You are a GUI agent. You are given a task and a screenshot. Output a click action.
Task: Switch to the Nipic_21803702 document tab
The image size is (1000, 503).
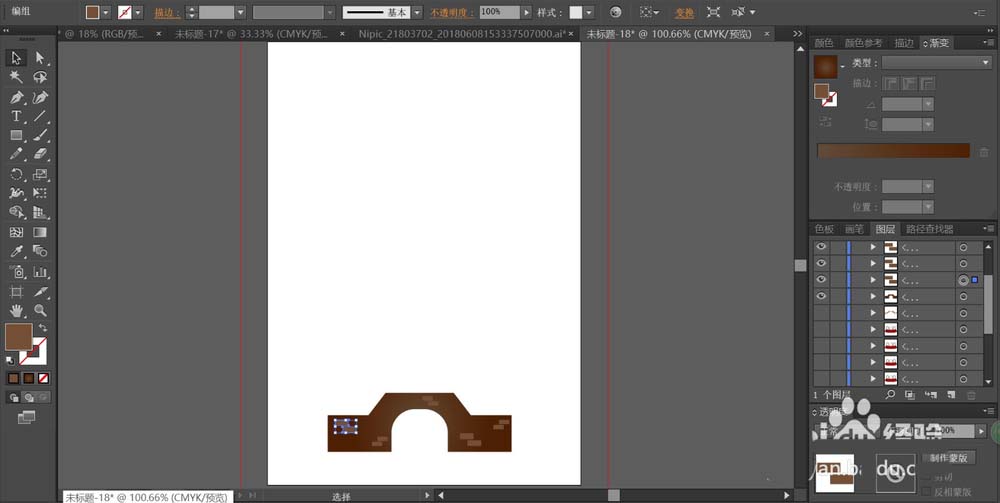click(x=461, y=34)
